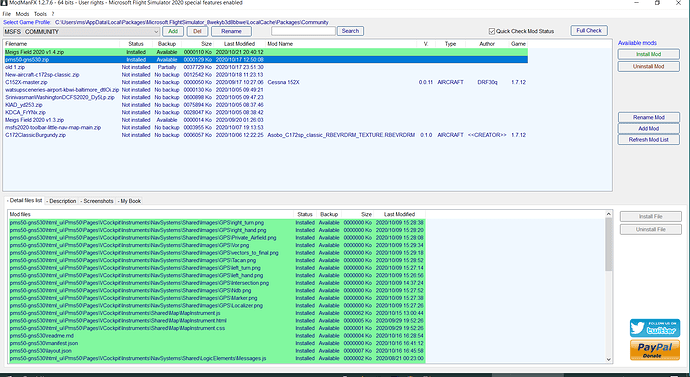Open the Mods menu
This screenshot has height=377, width=690.
[x=22, y=14]
